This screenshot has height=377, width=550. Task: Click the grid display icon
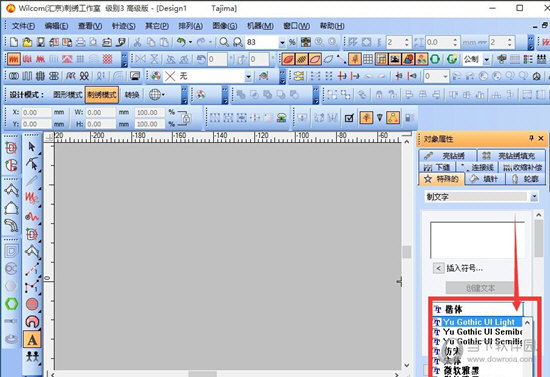click(368, 59)
